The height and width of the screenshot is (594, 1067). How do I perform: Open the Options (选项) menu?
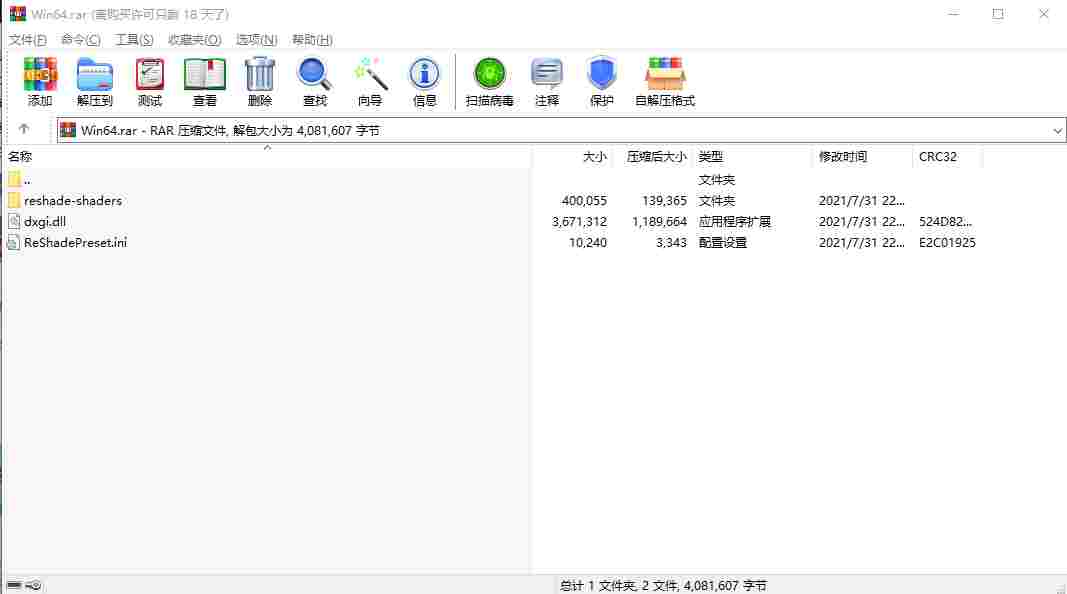coord(257,39)
